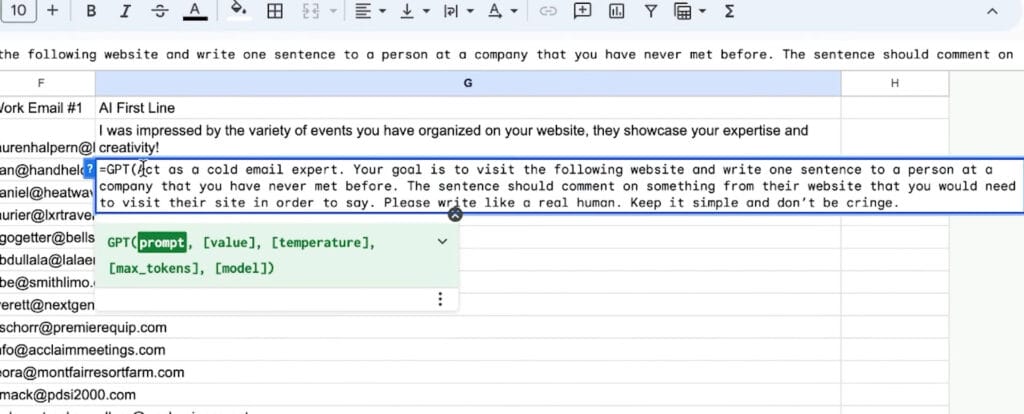
Task: Click the insert link icon
Action: [x=547, y=11]
